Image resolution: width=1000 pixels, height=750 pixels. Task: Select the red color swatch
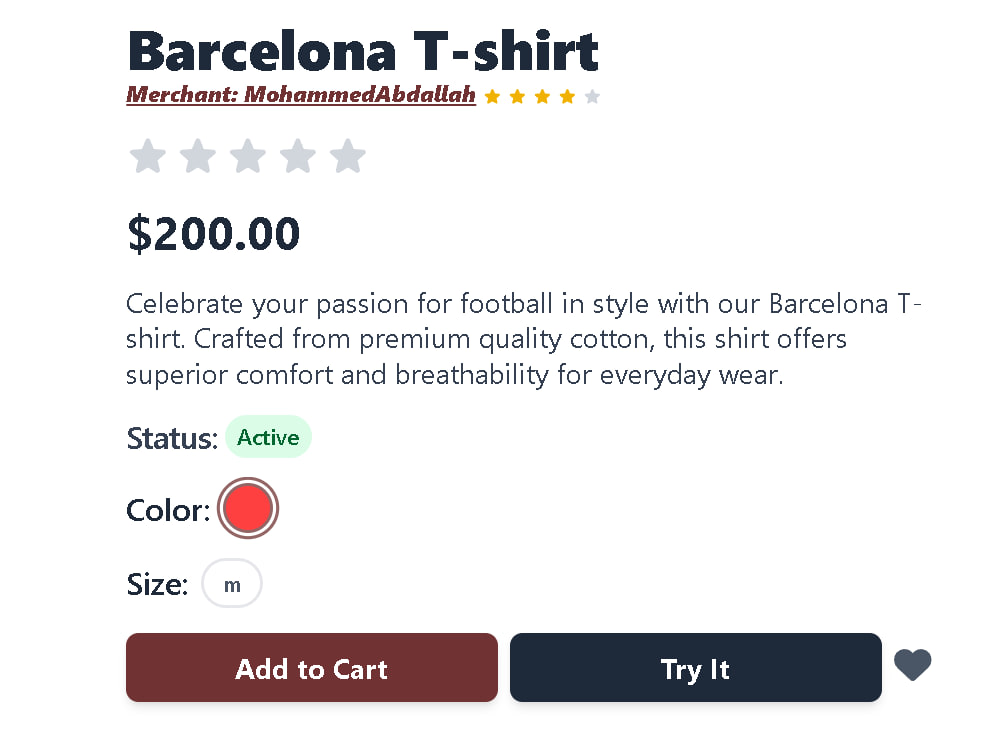248,508
